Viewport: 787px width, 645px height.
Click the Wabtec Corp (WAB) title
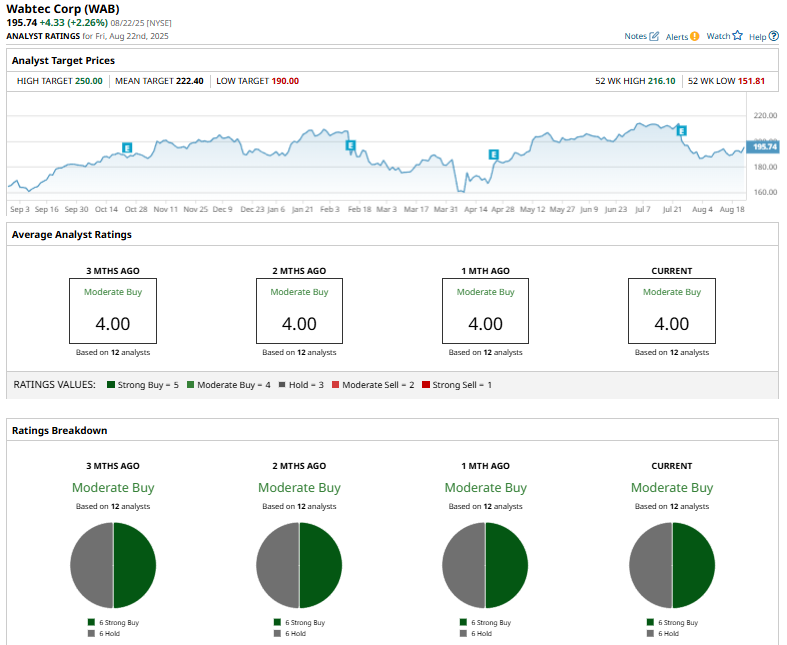tap(63, 9)
